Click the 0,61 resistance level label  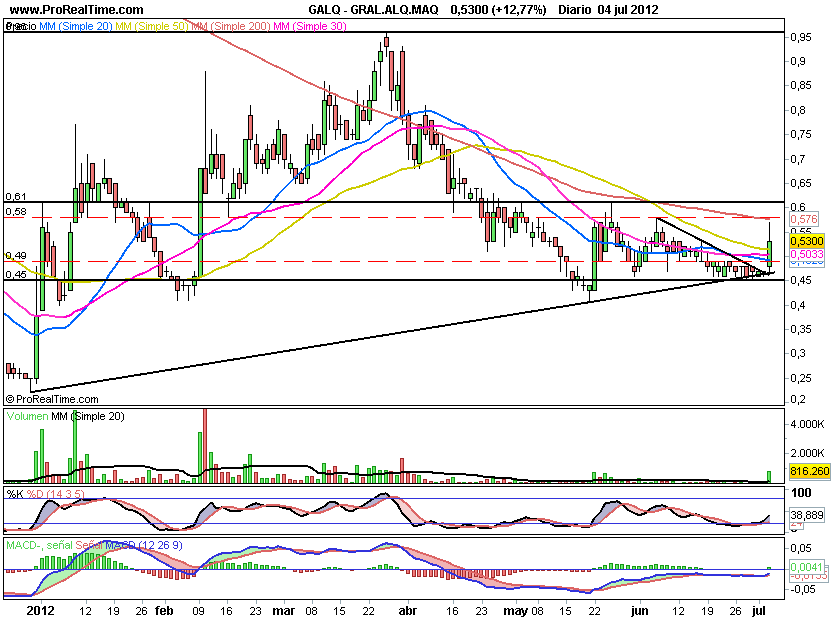pyautogui.click(x=14, y=196)
